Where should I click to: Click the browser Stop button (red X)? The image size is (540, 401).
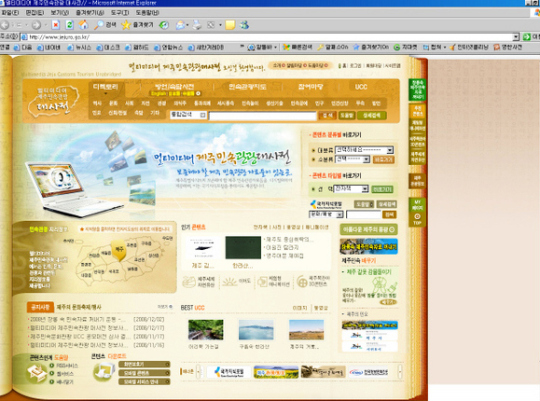pos(55,25)
